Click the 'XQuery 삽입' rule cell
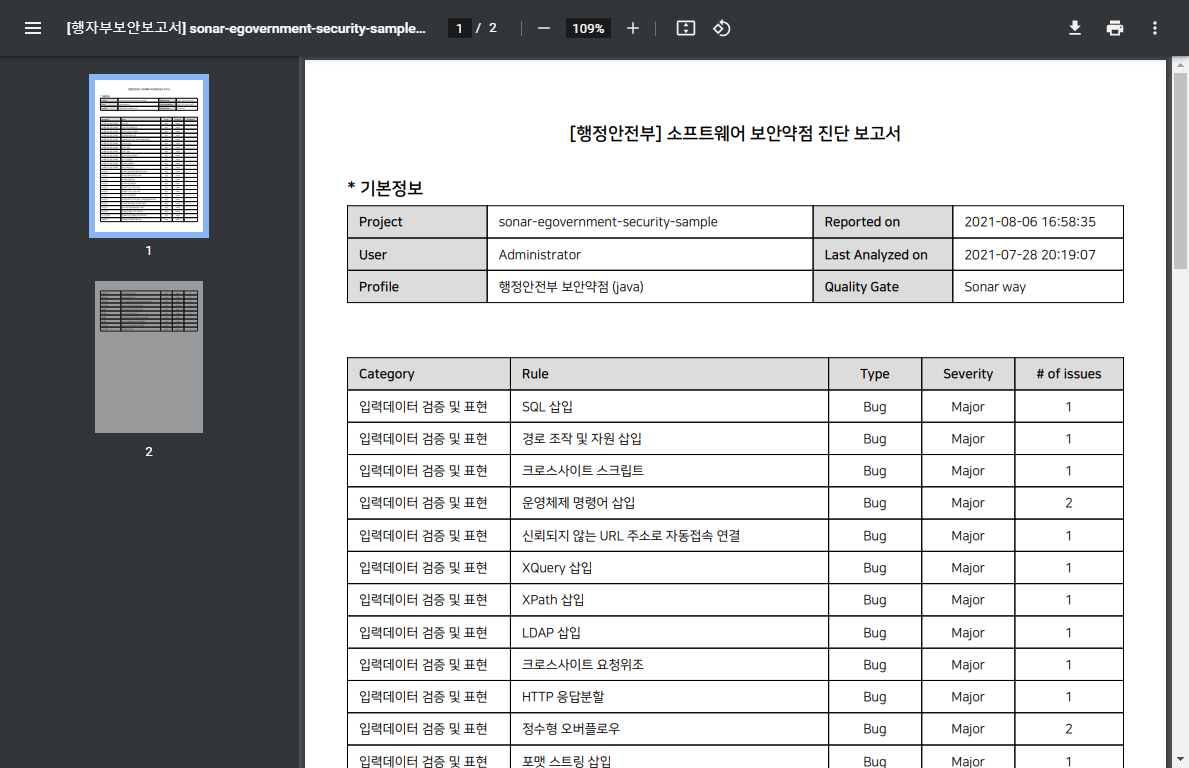 click(669, 567)
